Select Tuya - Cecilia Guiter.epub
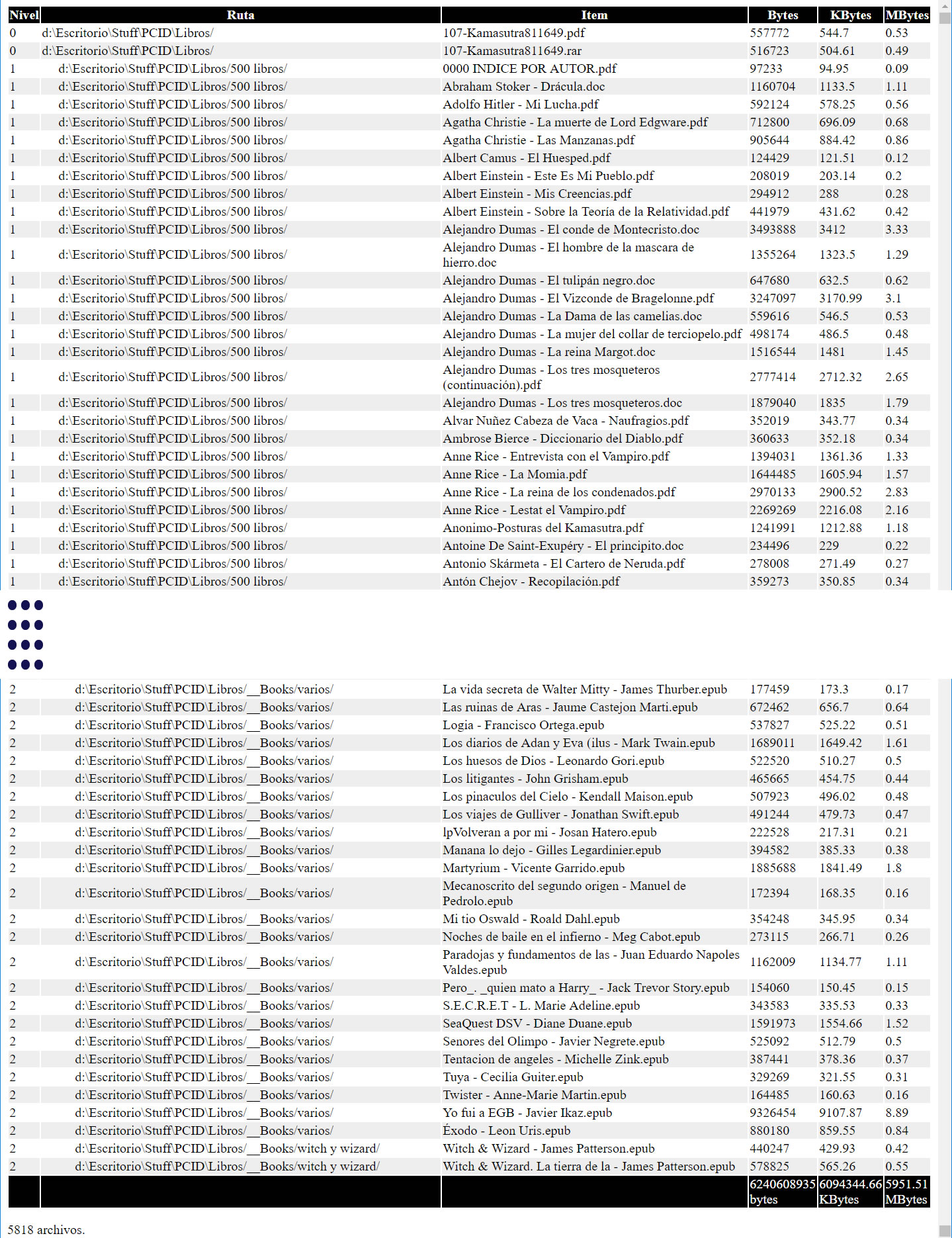This screenshot has width=952, height=1238. click(x=513, y=1077)
